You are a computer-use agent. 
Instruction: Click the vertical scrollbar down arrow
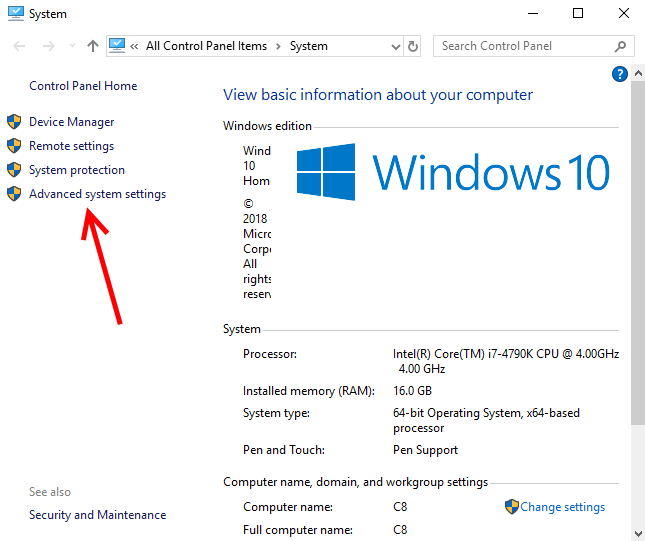[x=637, y=533]
